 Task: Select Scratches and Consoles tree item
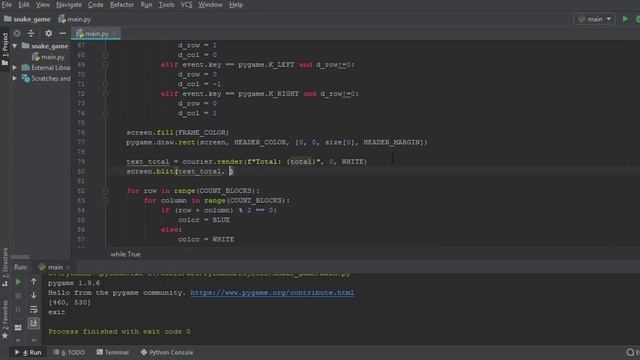pyautogui.click(x=46, y=78)
